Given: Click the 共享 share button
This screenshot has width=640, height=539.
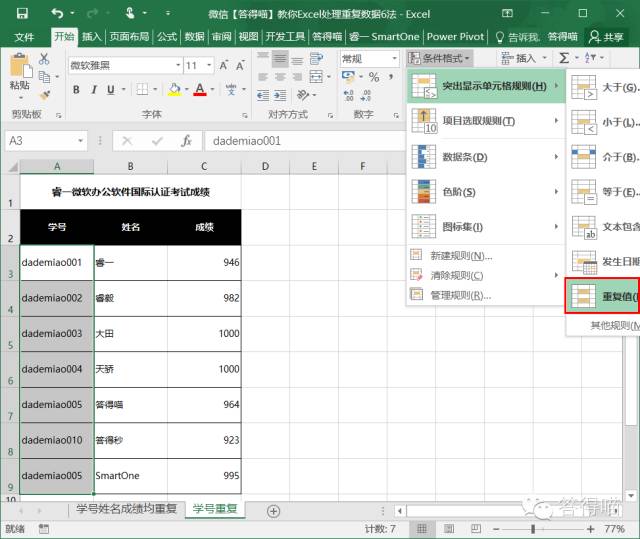Looking at the screenshot, I should click(x=606, y=37).
